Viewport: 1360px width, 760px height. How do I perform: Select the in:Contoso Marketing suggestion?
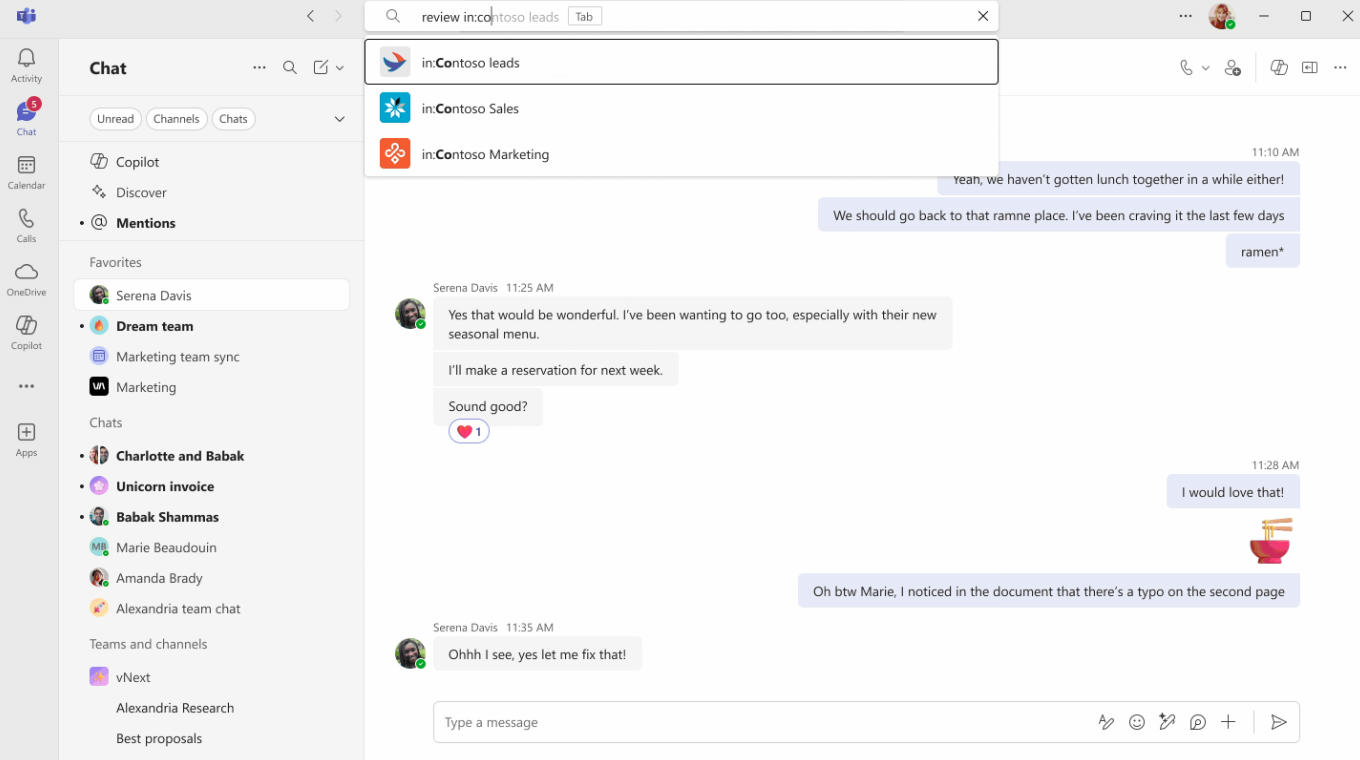pyautogui.click(x=682, y=154)
